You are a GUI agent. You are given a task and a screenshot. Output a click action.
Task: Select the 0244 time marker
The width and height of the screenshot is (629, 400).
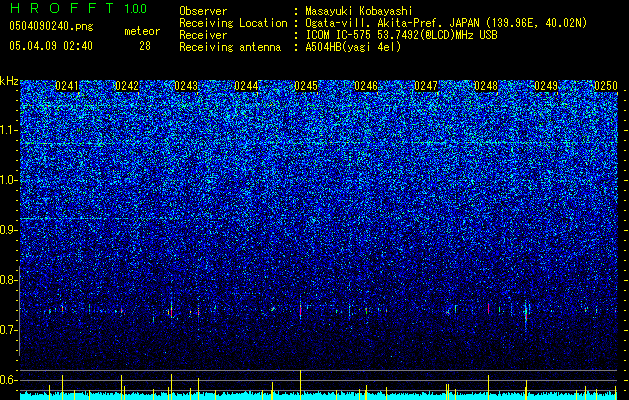pos(246,86)
